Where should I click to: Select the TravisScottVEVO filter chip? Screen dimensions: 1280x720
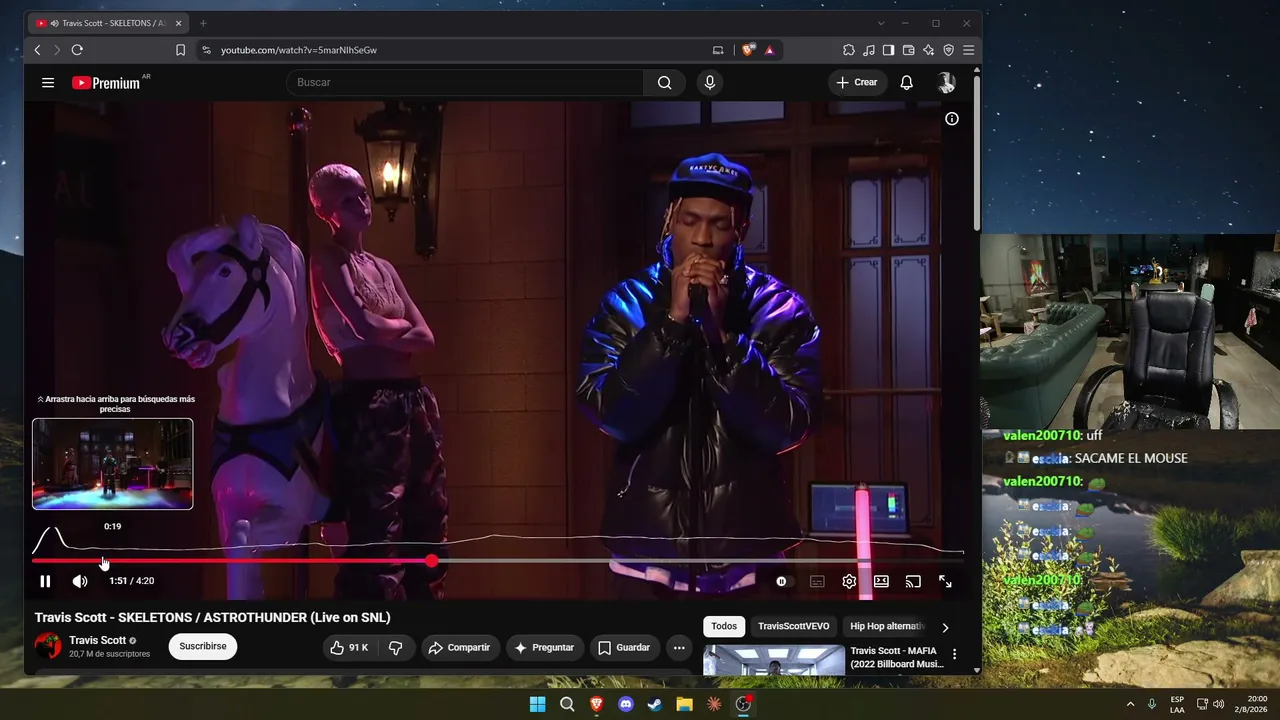point(794,626)
